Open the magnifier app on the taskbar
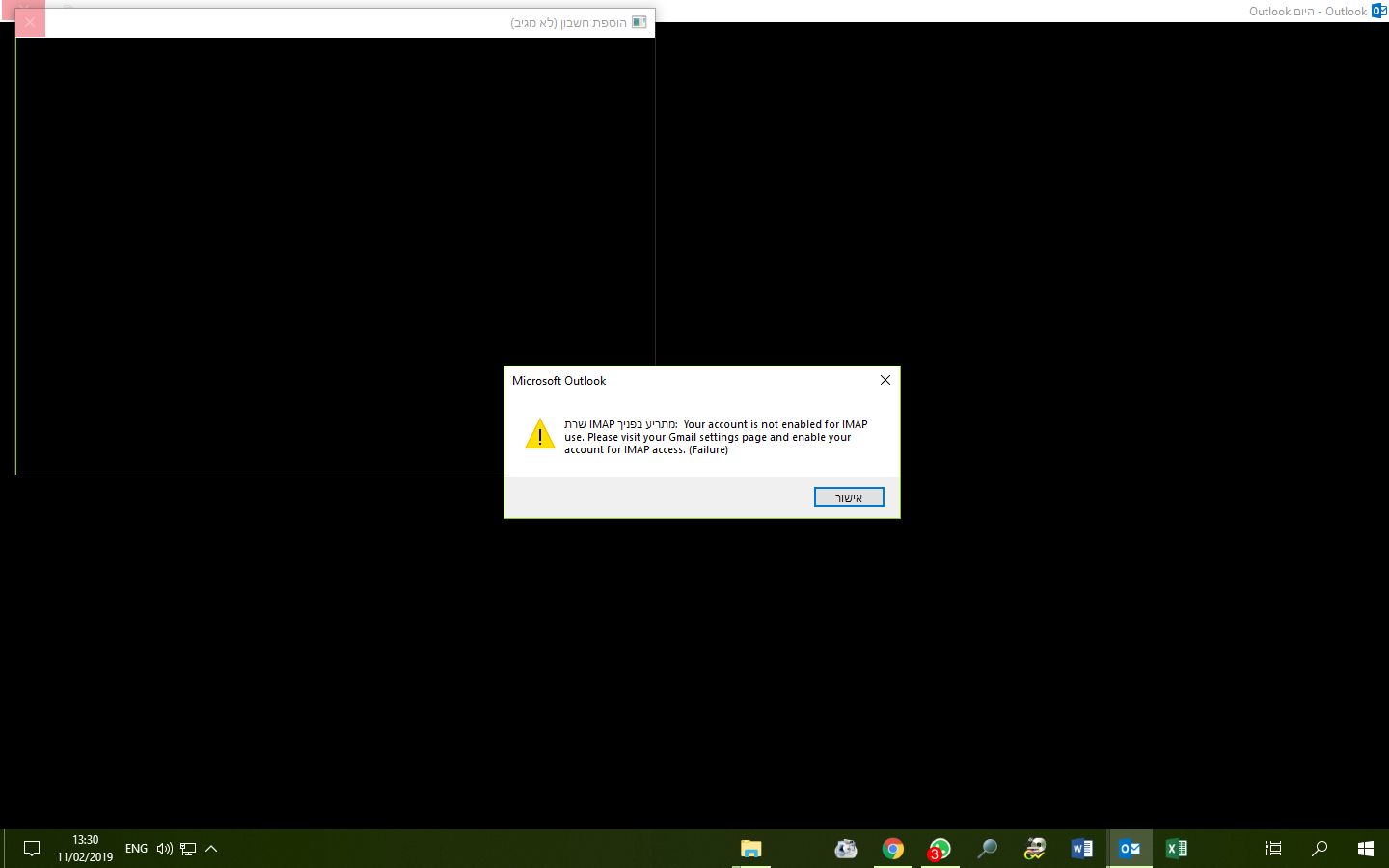This screenshot has height=868, width=1389. click(x=987, y=849)
